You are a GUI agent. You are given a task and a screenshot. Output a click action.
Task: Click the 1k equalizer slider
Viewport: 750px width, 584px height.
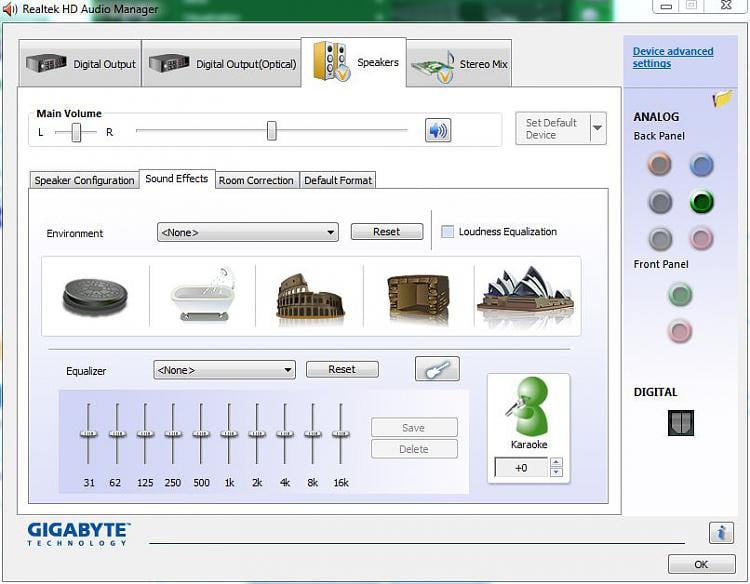tap(229, 433)
